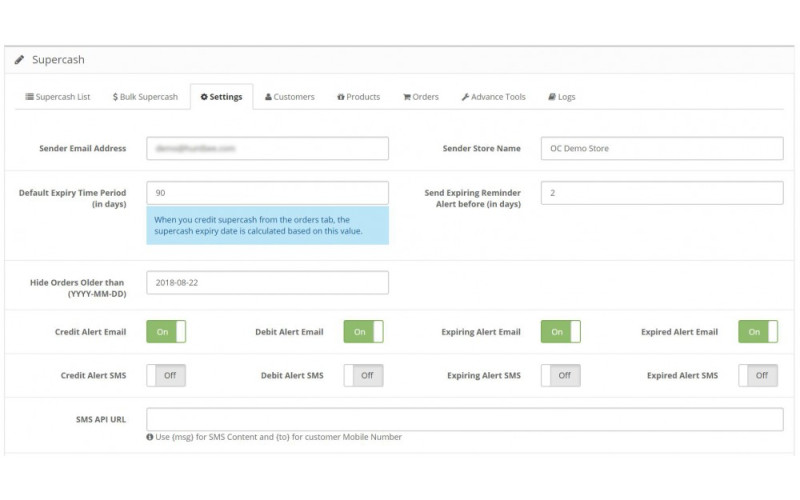Open the Supercash List tab
Screen dimensions: 800x500
(x=58, y=97)
